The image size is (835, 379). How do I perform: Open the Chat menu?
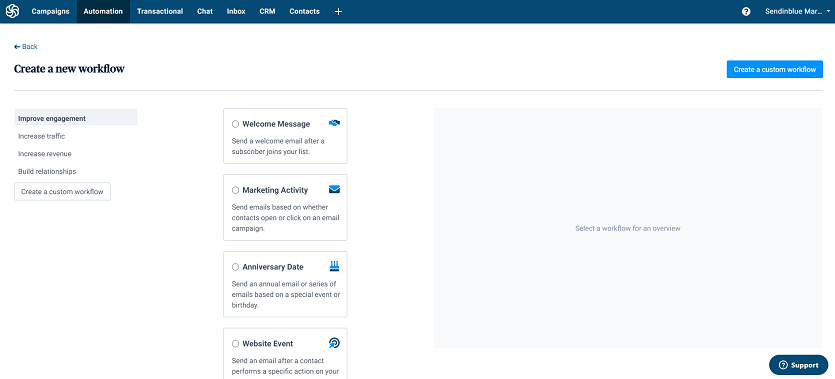204,11
